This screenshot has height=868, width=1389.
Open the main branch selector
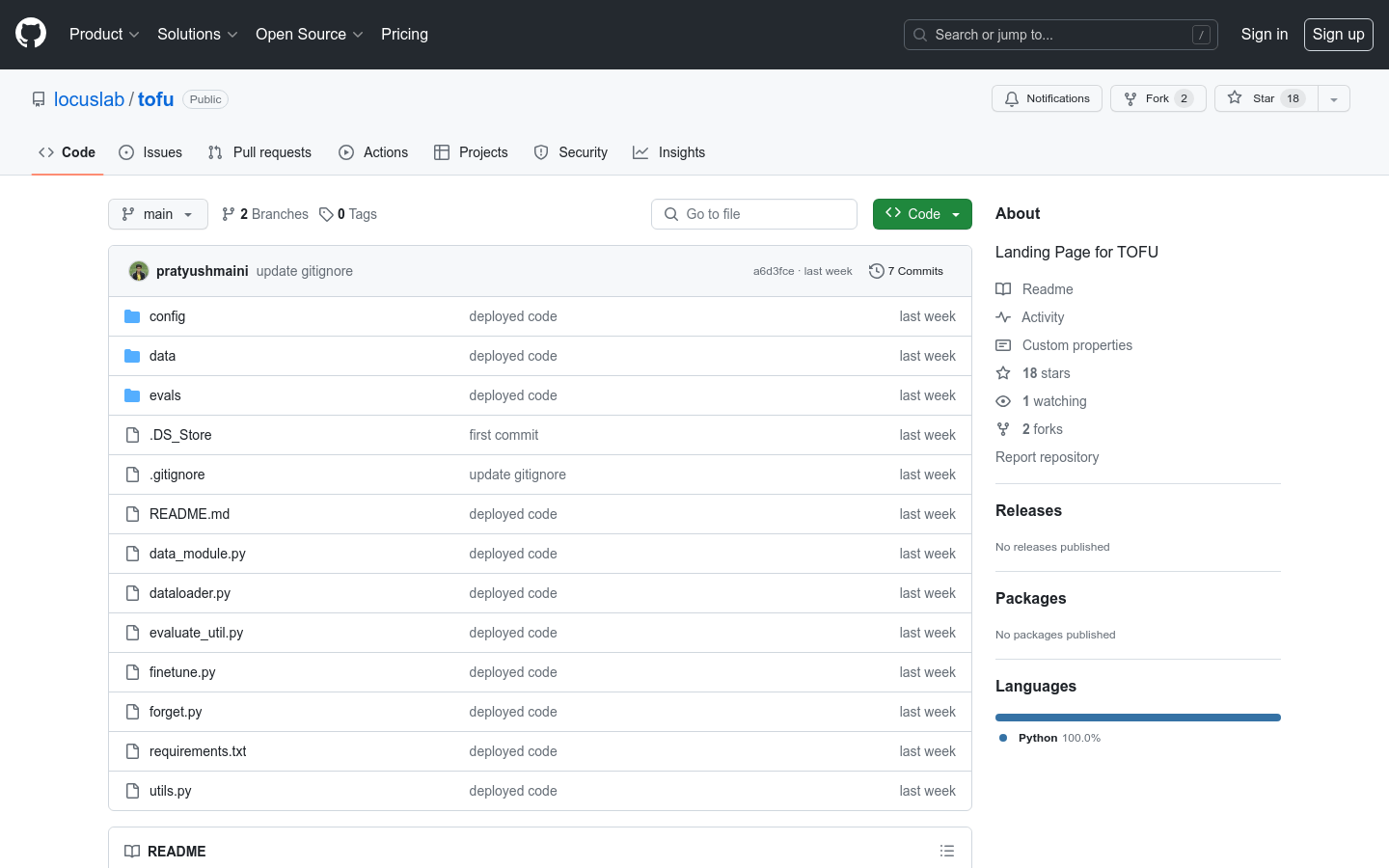(158, 214)
